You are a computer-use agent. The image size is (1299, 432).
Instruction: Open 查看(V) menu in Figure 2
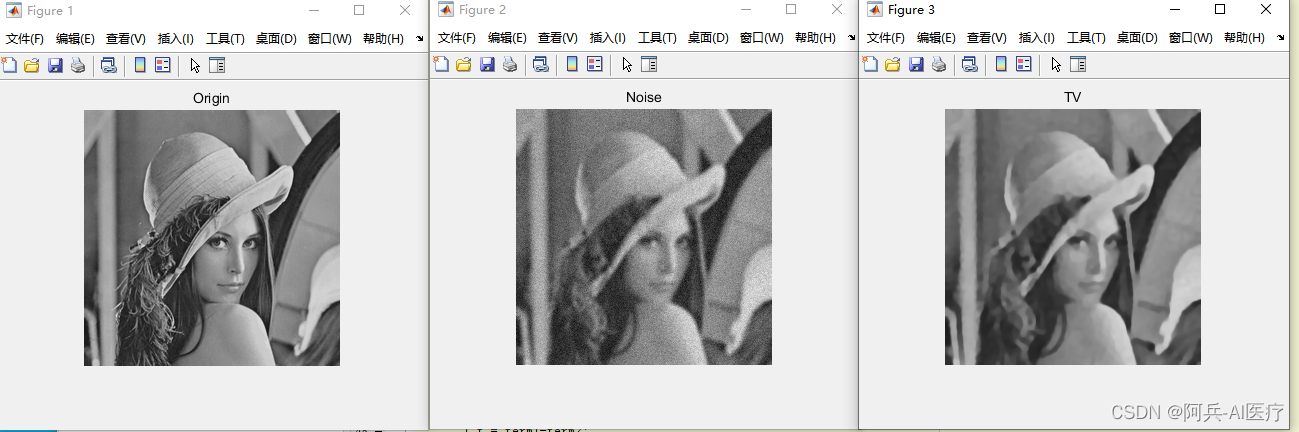tap(557, 38)
